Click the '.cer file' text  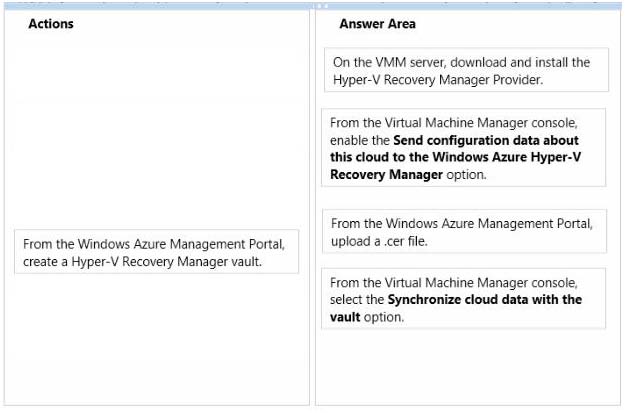[406, 242]
